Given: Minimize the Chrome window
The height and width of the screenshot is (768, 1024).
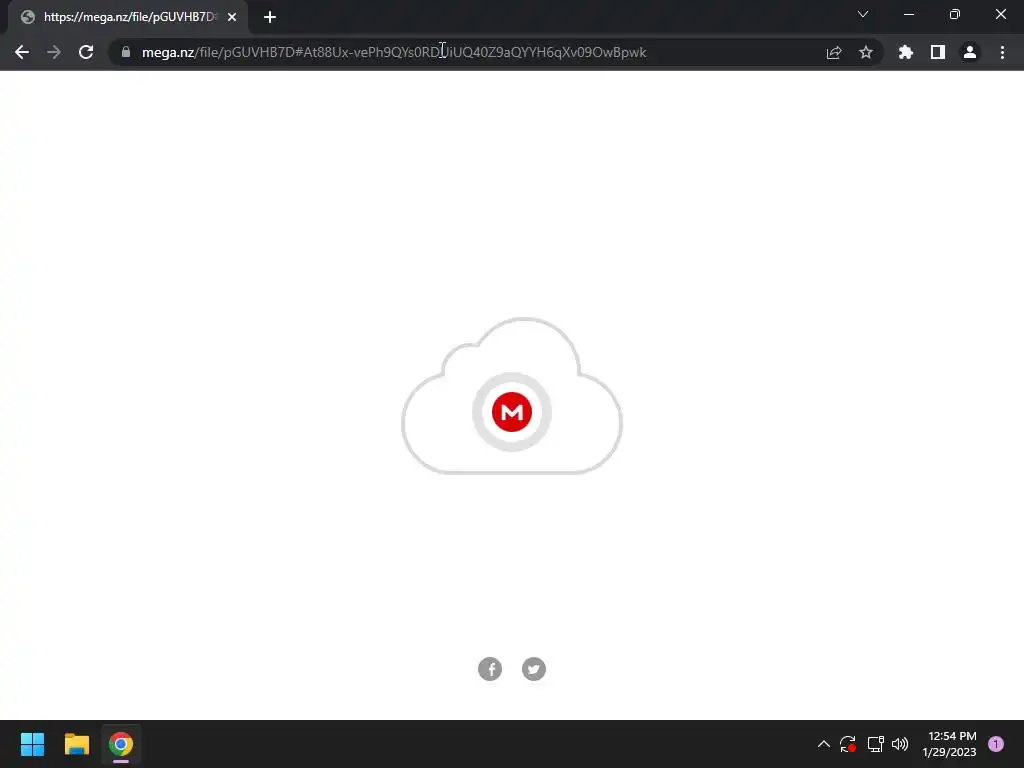Looking at the screenshot, I should click(x=909, y=14).
